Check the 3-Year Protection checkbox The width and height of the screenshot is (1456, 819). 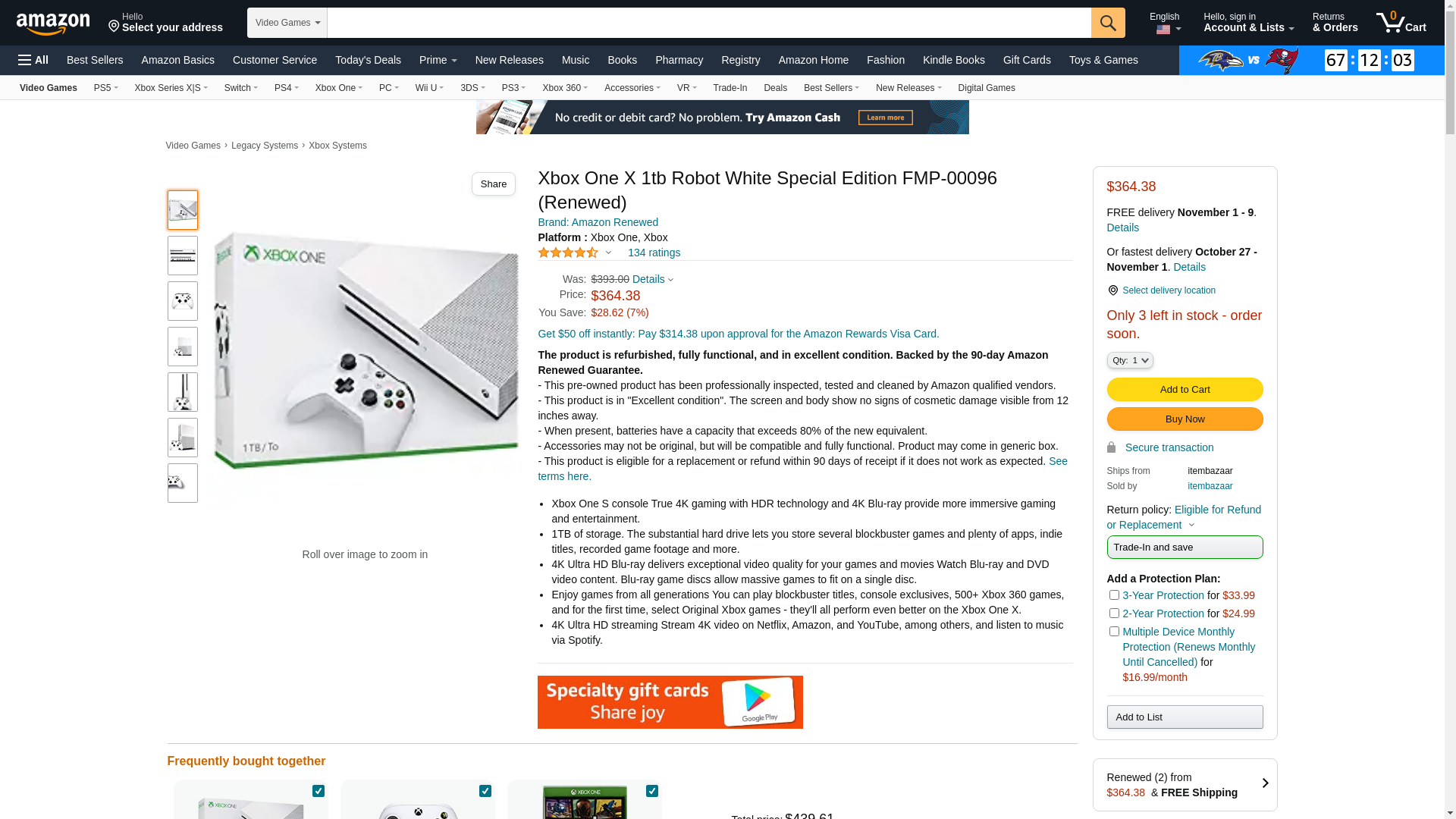click(1114, 595)
